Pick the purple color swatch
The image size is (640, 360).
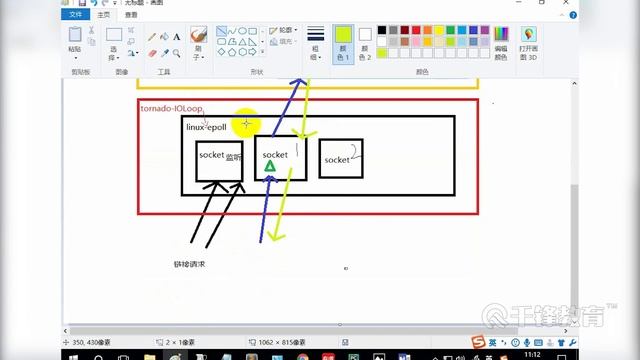coord(484,30)
